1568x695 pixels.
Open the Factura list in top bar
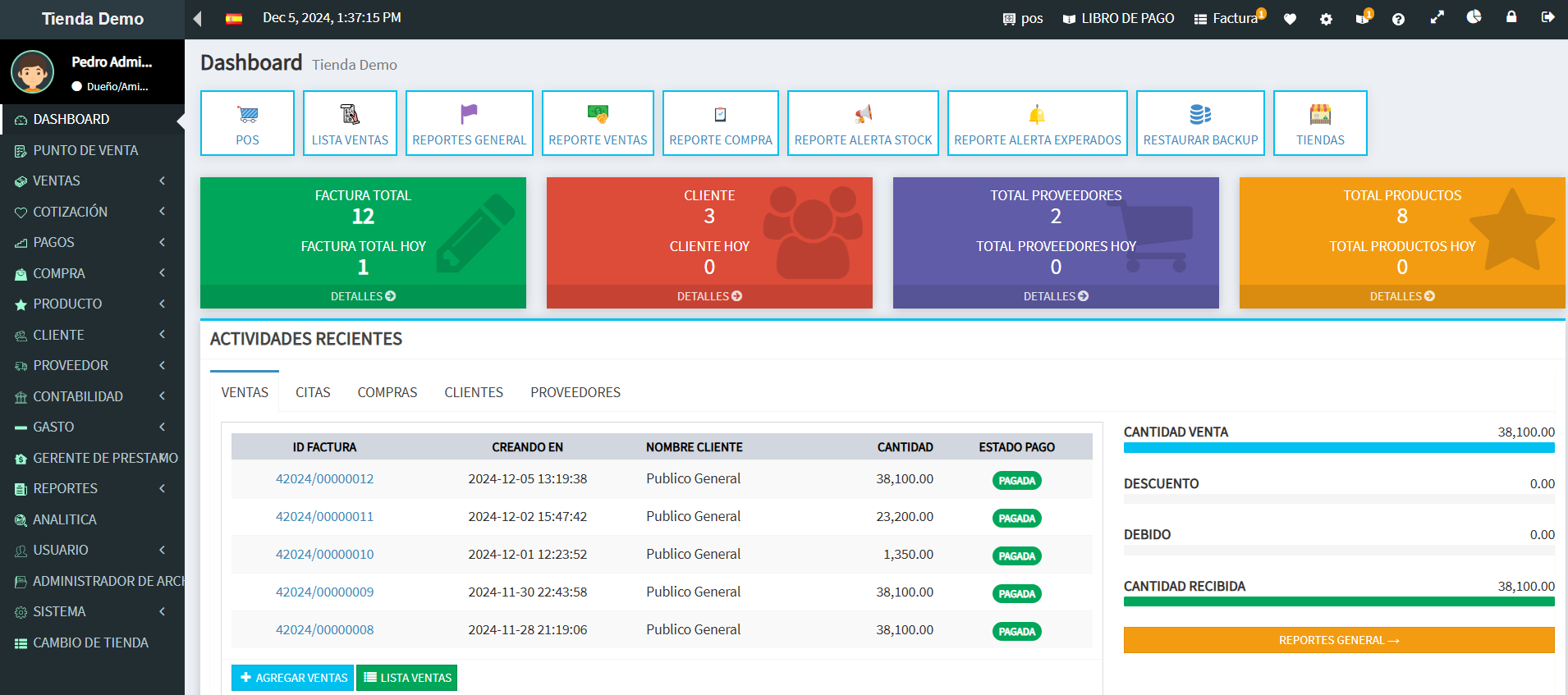click(1226, 18)
